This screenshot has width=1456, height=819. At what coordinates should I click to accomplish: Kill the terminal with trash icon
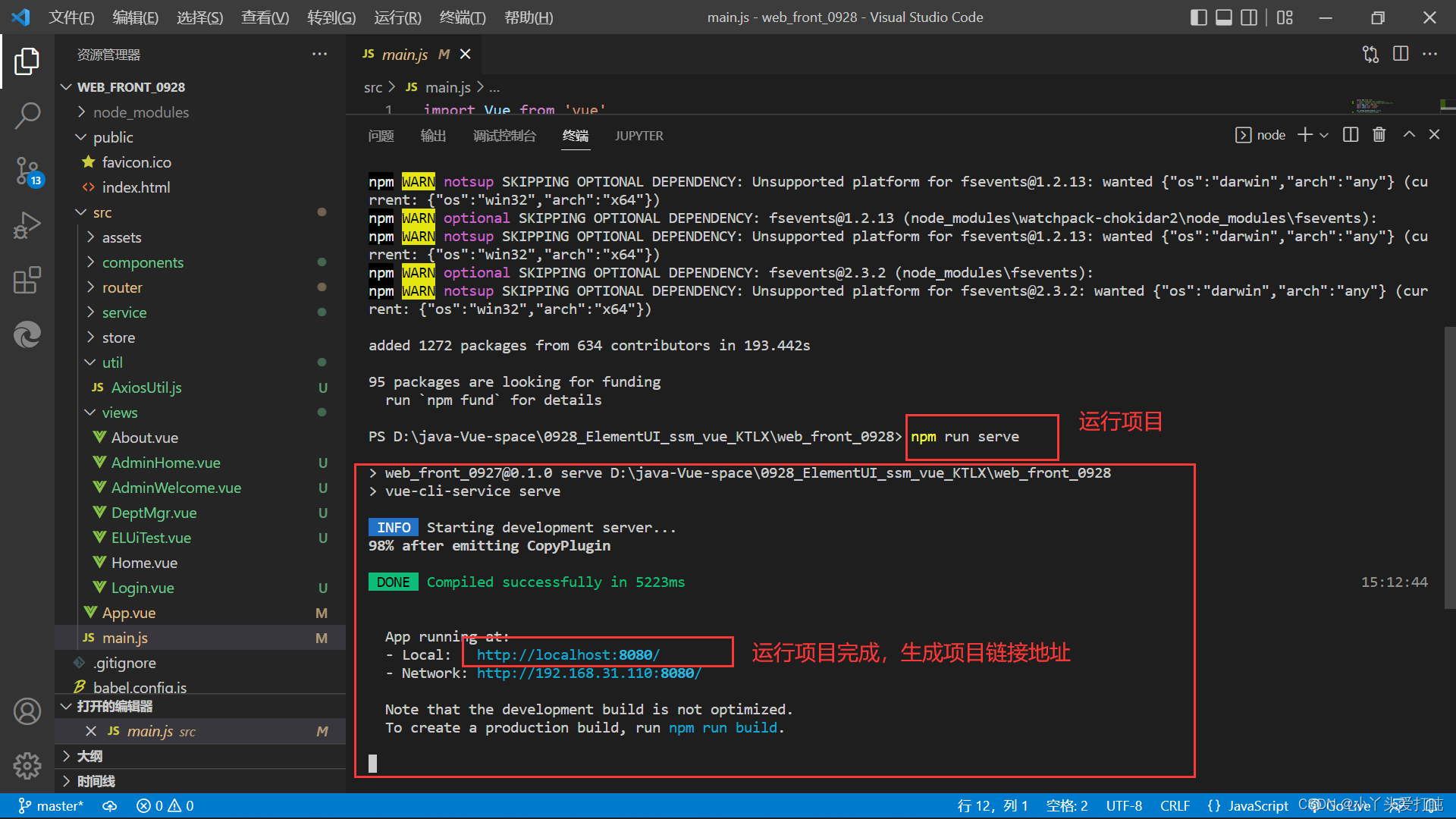point(1379,135)
